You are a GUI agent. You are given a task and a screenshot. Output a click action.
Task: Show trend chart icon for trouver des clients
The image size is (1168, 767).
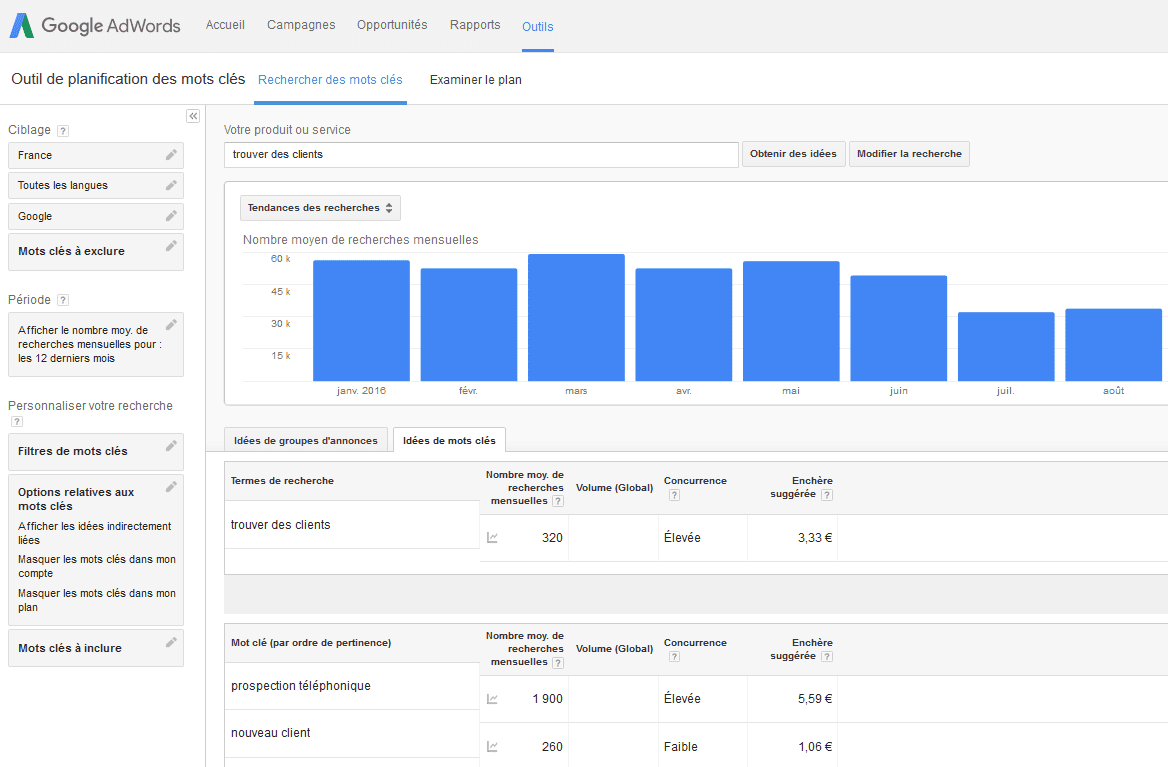[x=492, y=538]
